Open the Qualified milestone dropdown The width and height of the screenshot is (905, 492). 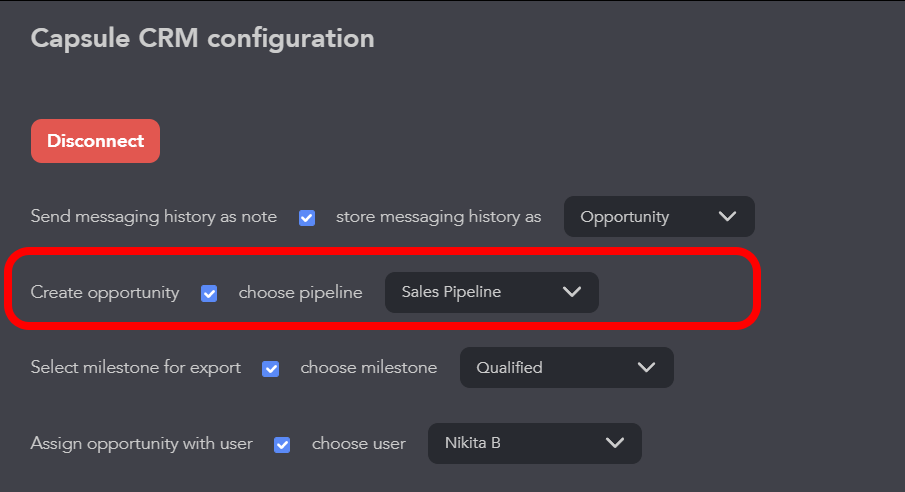[566, 367]
